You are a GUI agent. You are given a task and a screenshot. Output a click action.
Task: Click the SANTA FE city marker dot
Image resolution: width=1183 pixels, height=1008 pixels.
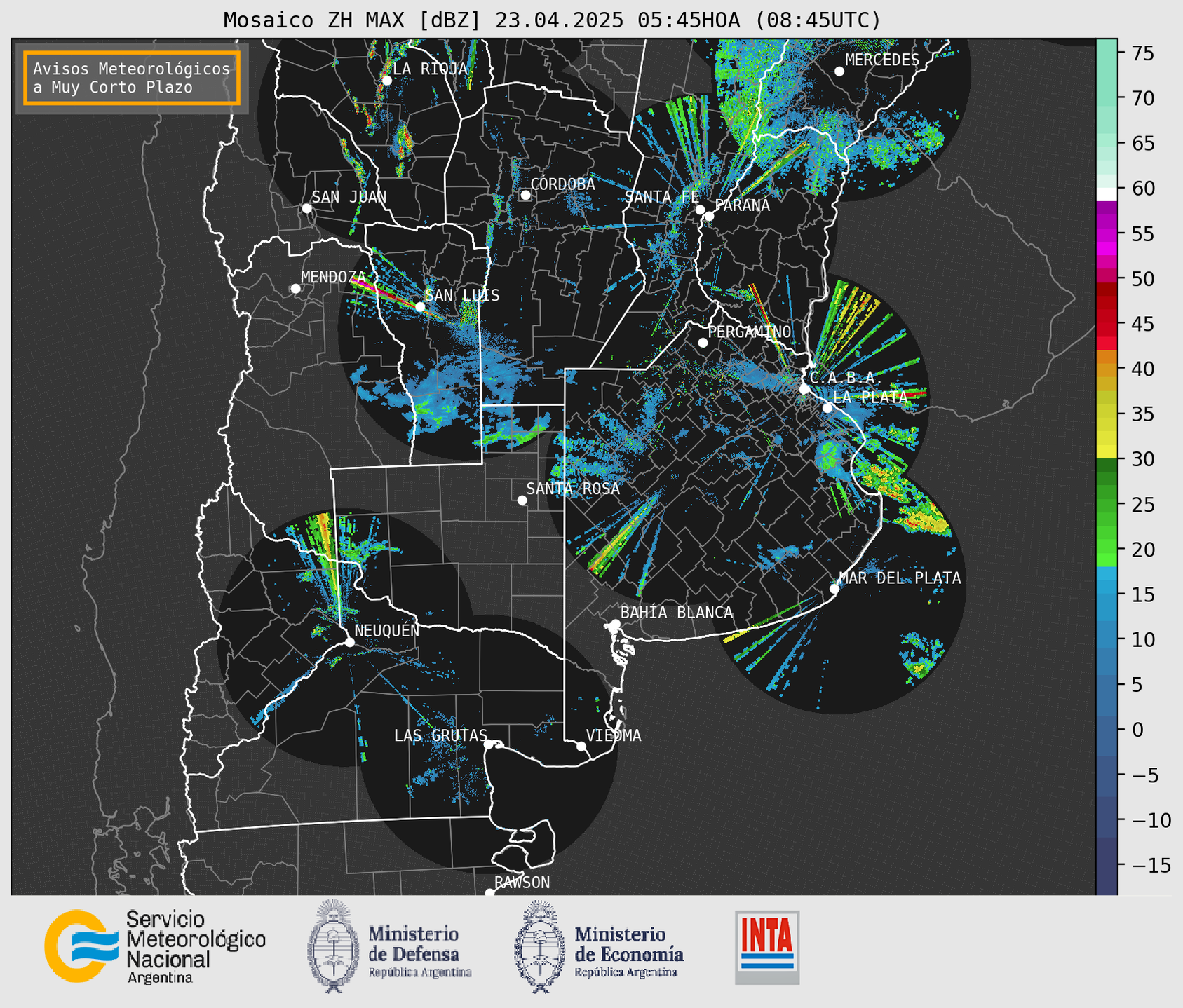[700, 210]
